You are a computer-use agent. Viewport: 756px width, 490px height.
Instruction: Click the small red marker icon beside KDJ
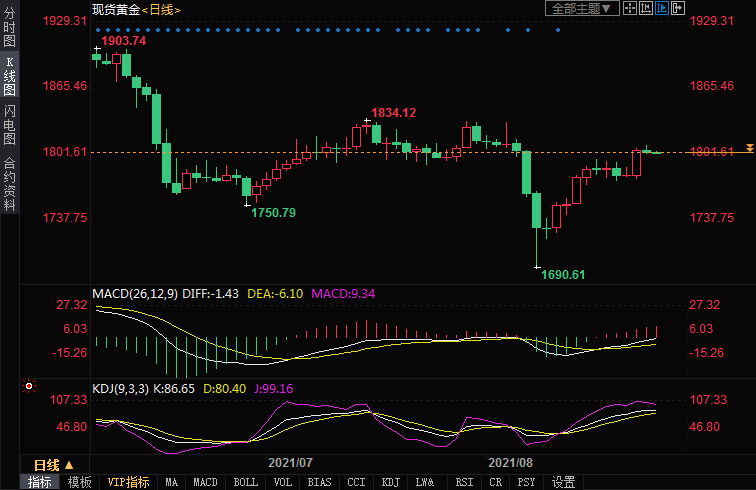(28, 386)
